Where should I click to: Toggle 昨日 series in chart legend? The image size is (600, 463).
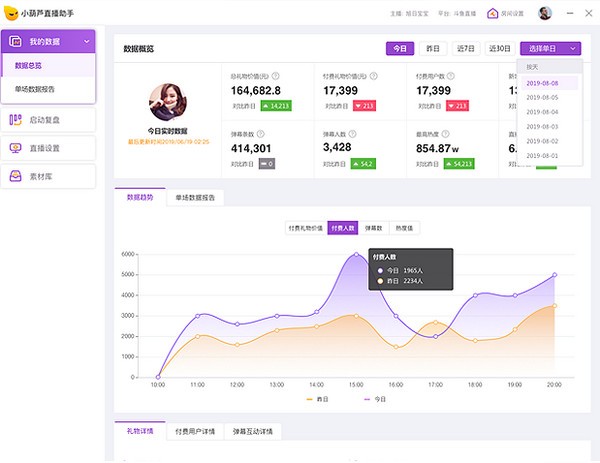point(316,400)
